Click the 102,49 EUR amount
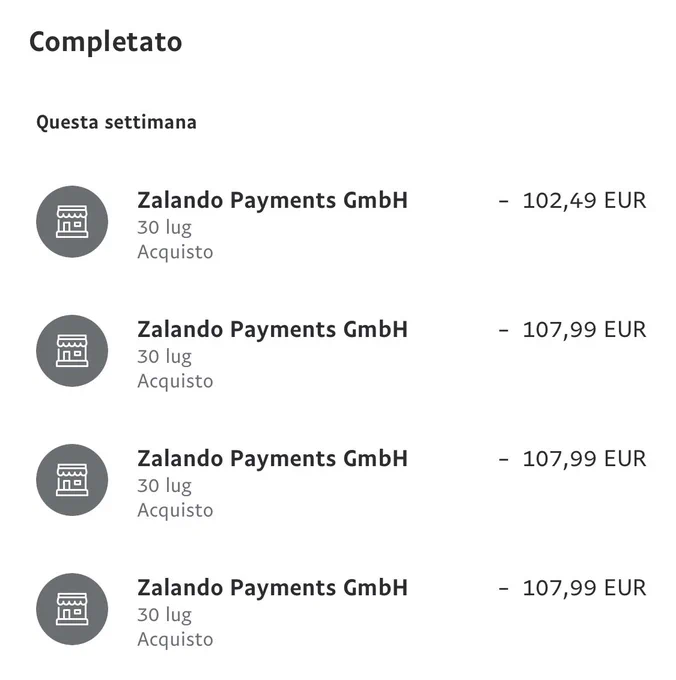The height and width of the screenshot is (680, 676). tap(572, 201)
